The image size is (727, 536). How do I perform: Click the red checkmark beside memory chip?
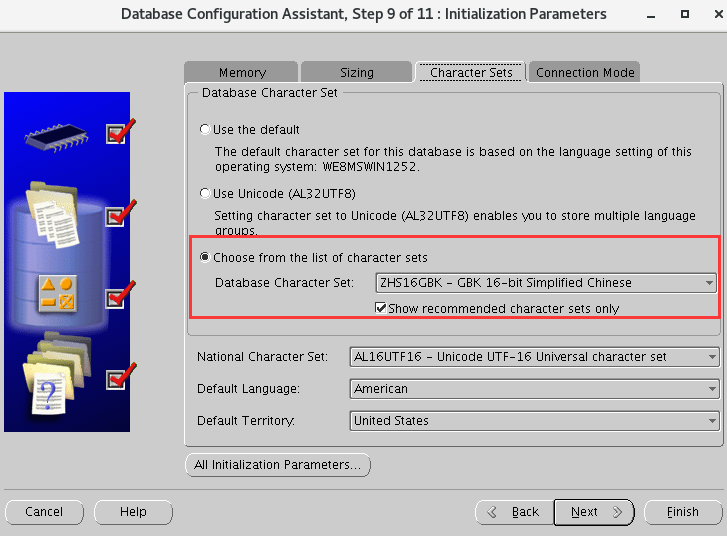[119, 131]
